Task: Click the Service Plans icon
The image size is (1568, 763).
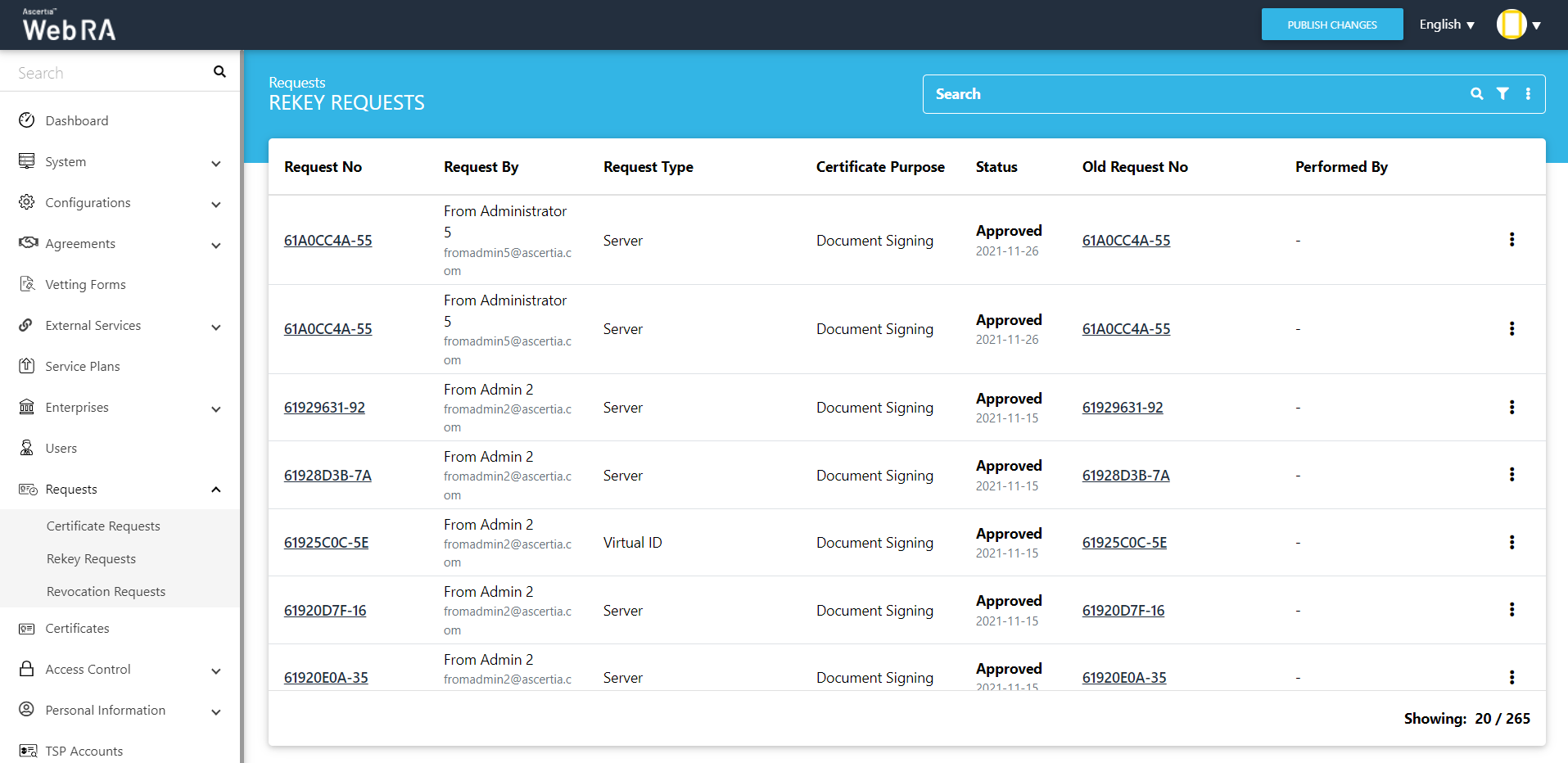Action: tap(27, 366)
